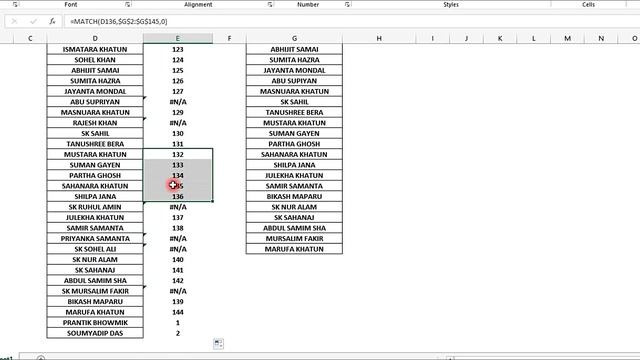Click the value 129 in column E
The image size is (640, 360).
[178, 112]
